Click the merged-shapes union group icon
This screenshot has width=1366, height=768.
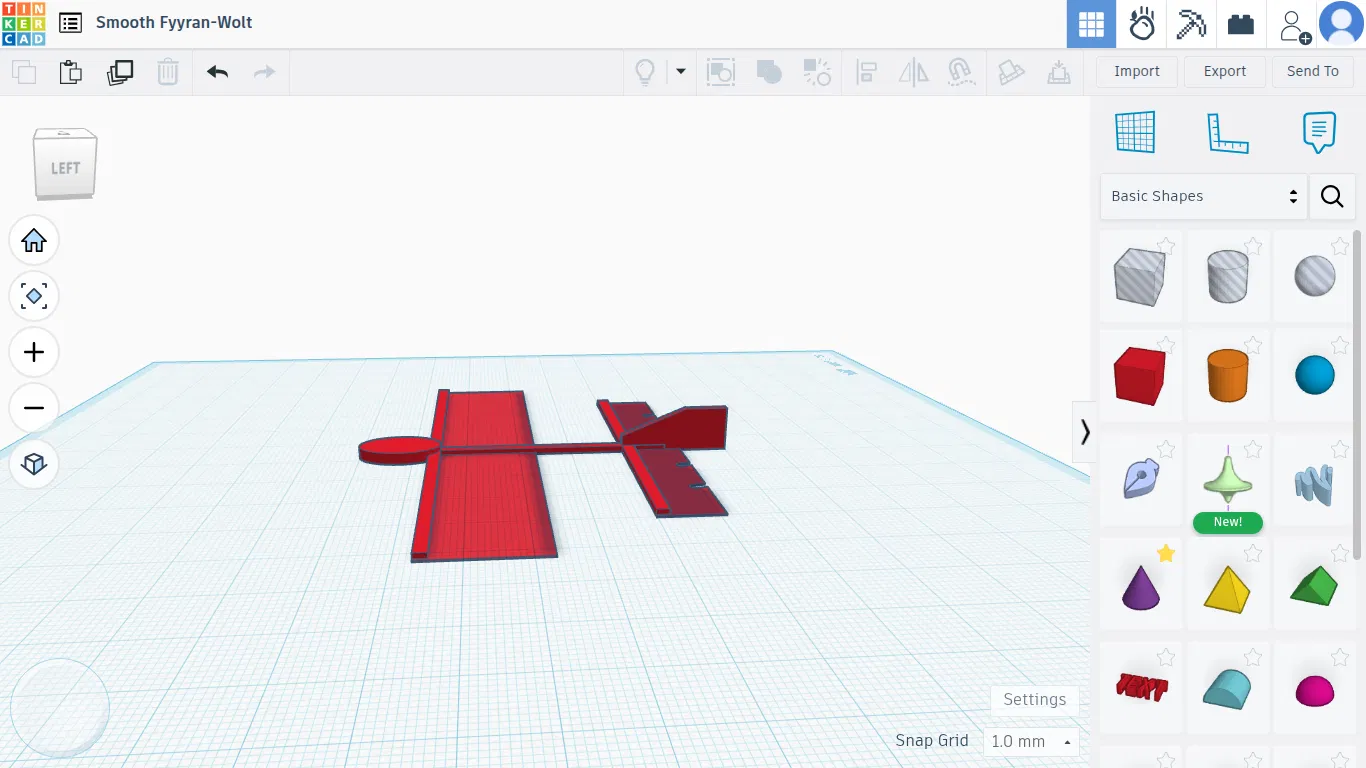[769, 72]
